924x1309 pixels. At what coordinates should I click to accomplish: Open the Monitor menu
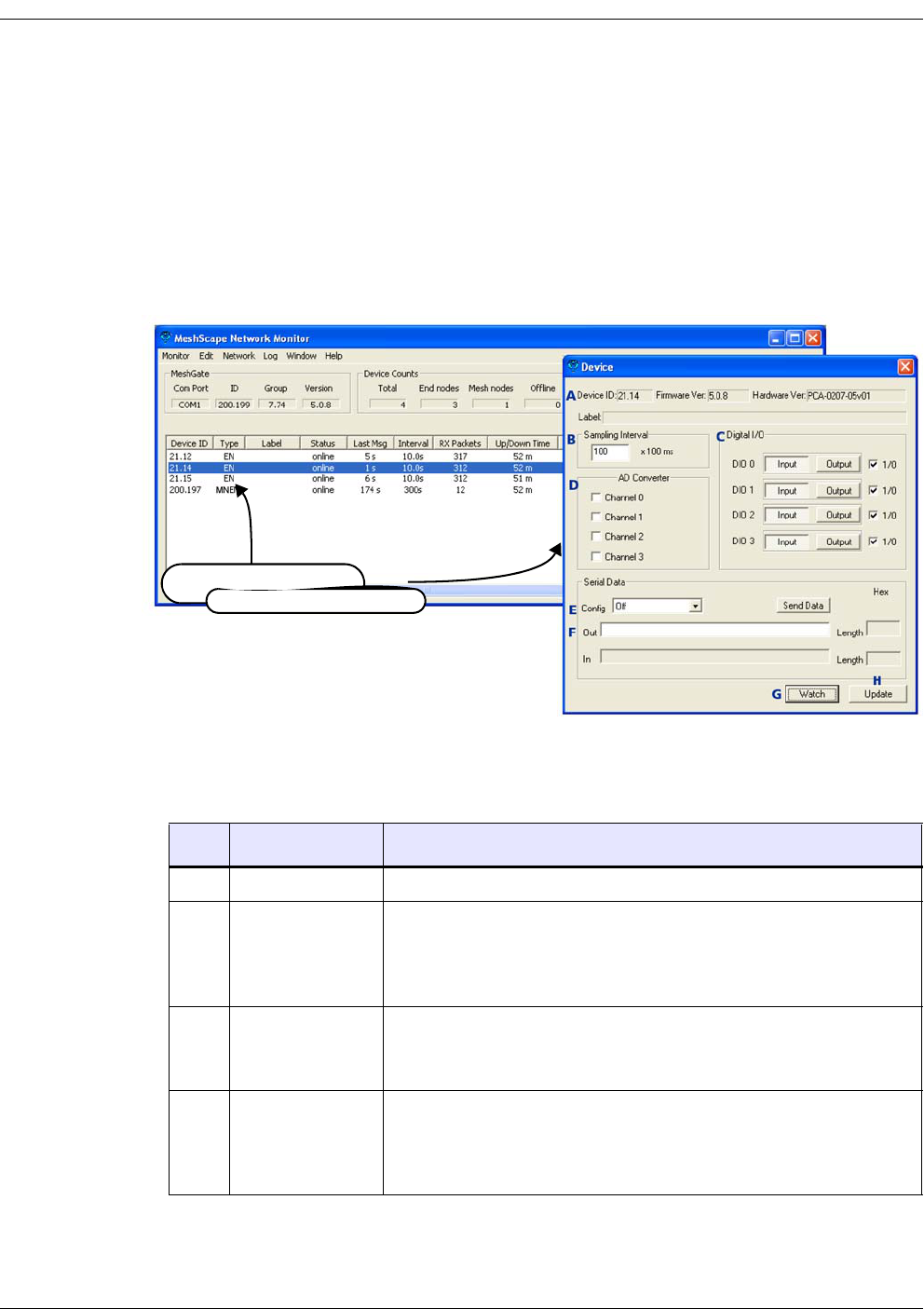pyautogui.click(x=175, y=356)
